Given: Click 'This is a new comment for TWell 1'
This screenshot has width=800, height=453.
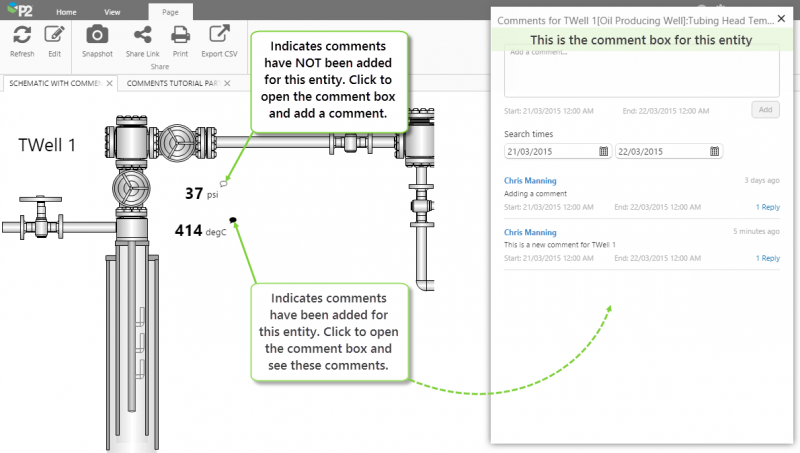Looking at the screenshot, I should 560,245.
